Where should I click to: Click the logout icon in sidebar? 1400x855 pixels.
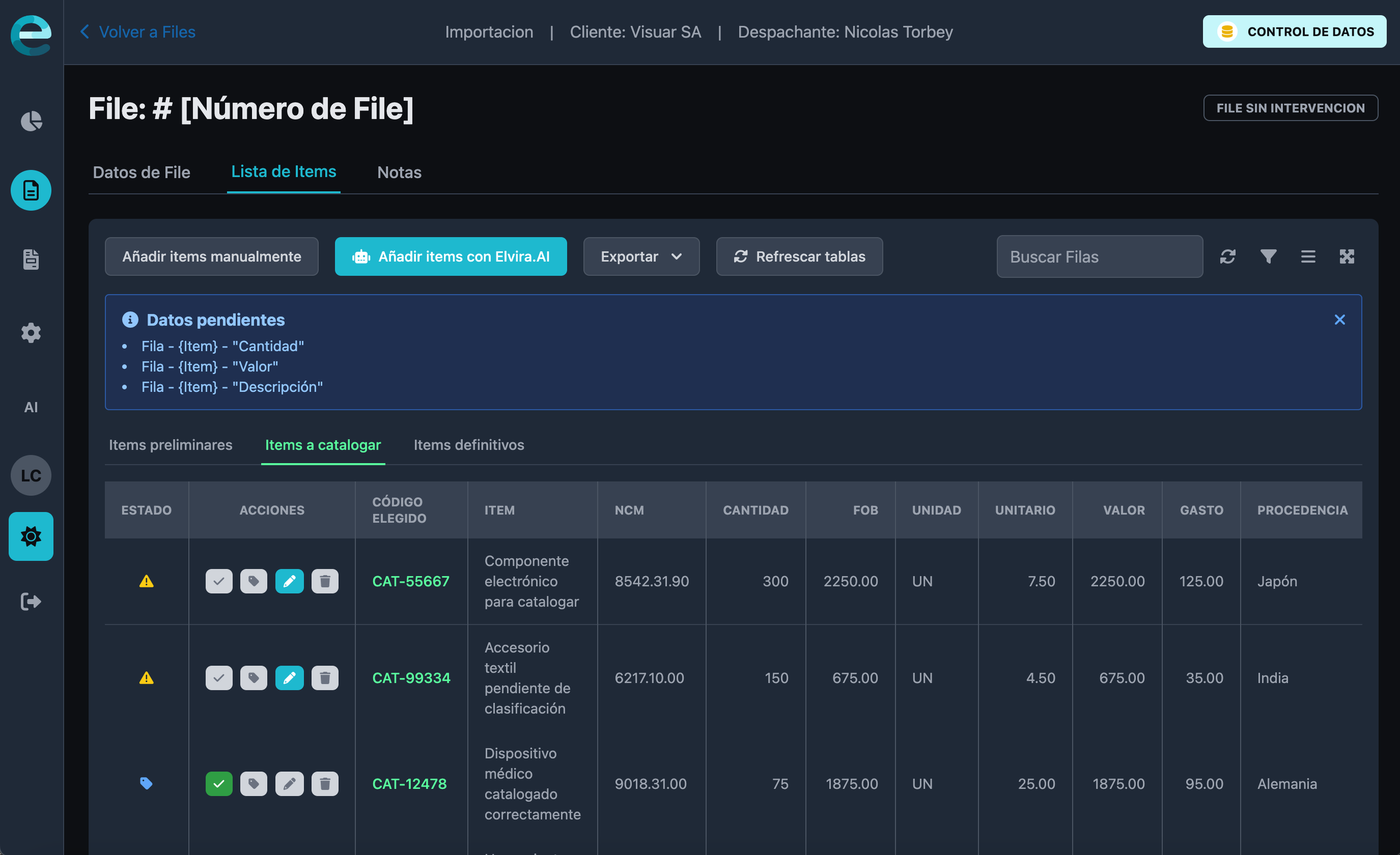coord(31,601)
